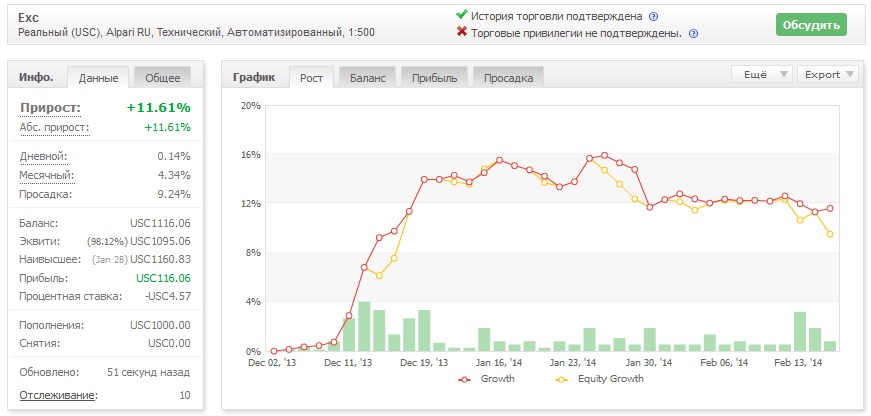Click the Абс. прирост label
The width and height of the screenshot is (871, 416).
click(x=54, y=127)
